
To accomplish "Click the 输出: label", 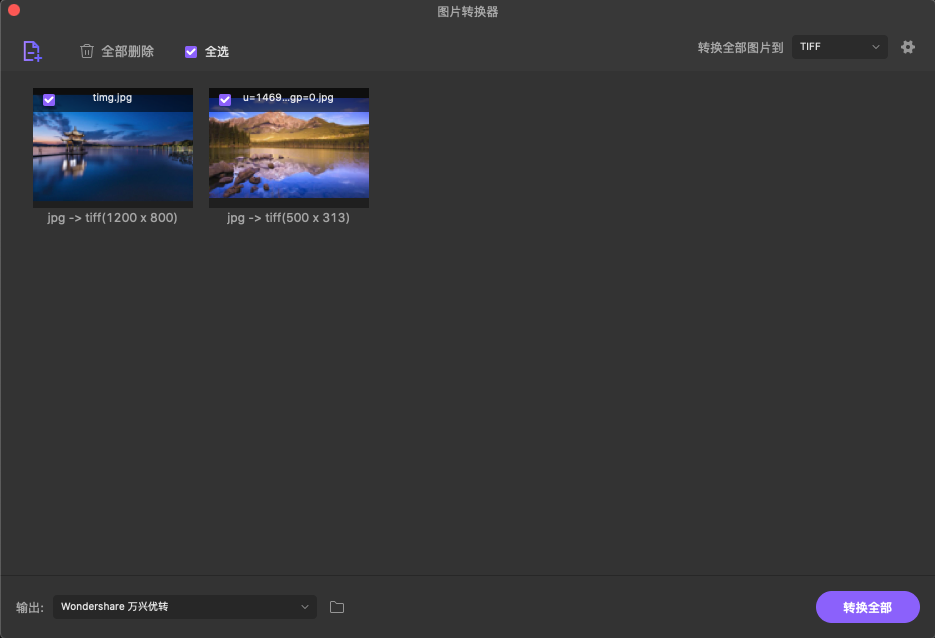I will click(30, 608).
